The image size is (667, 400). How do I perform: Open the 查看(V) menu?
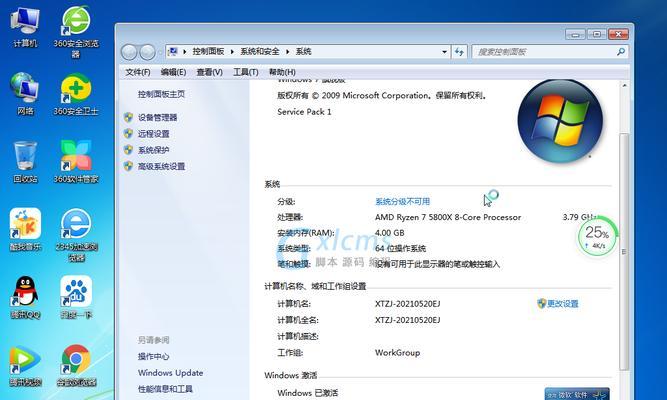(x=209, y=72)
